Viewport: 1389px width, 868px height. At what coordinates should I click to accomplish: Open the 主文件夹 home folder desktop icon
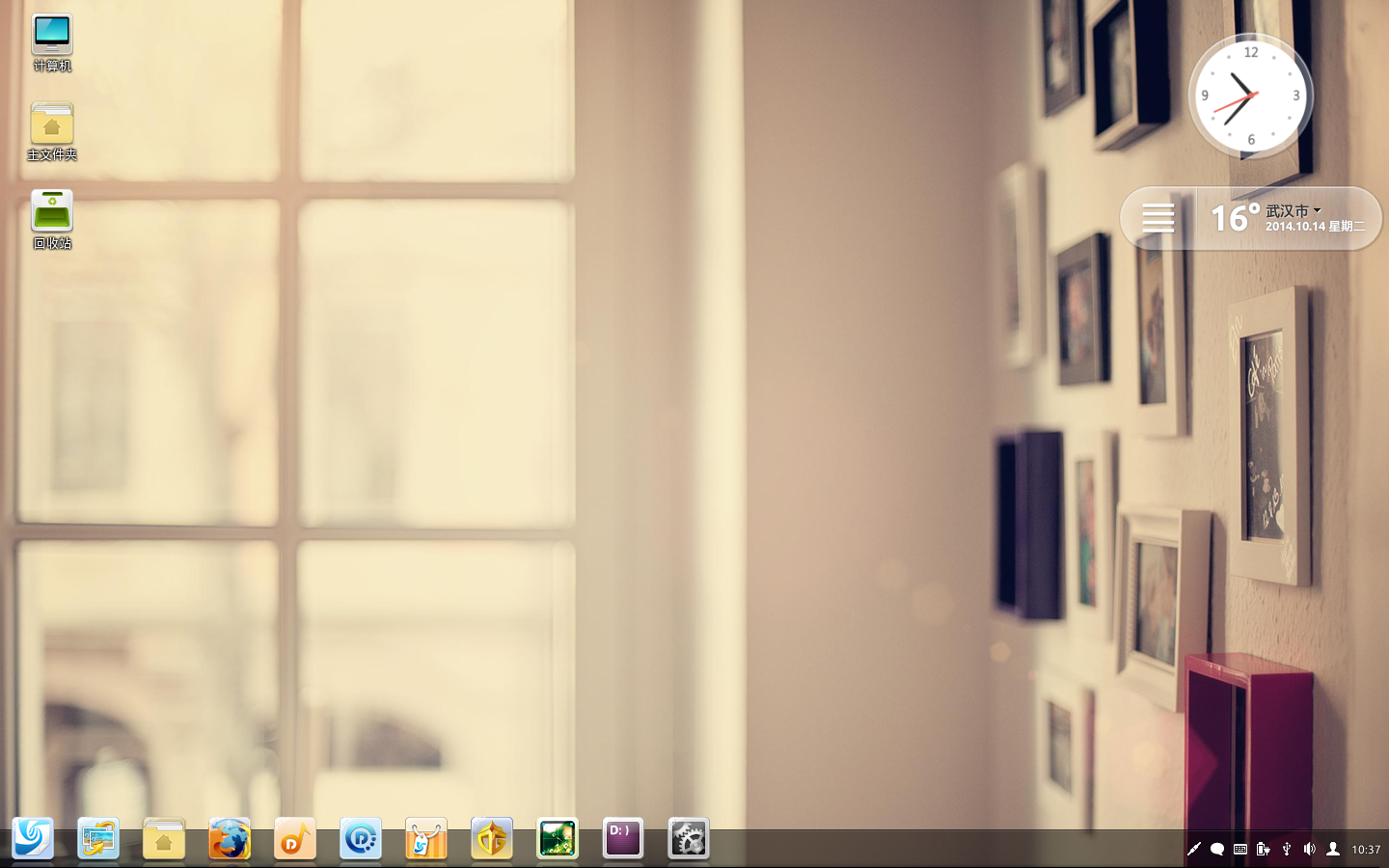click(52, 131)
